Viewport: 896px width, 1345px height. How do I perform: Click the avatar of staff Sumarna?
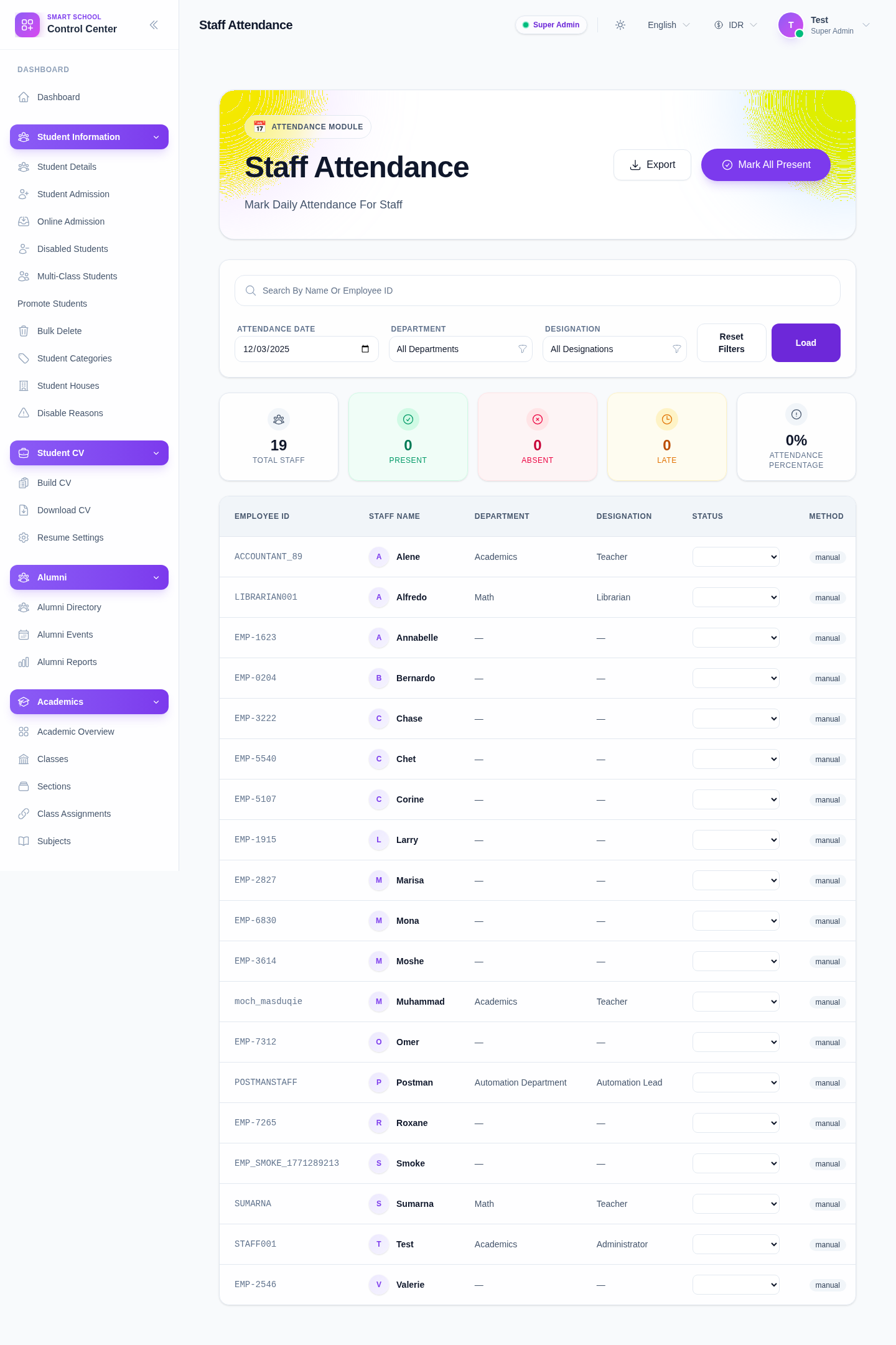pyautogui.click(x=379, y=1204)
